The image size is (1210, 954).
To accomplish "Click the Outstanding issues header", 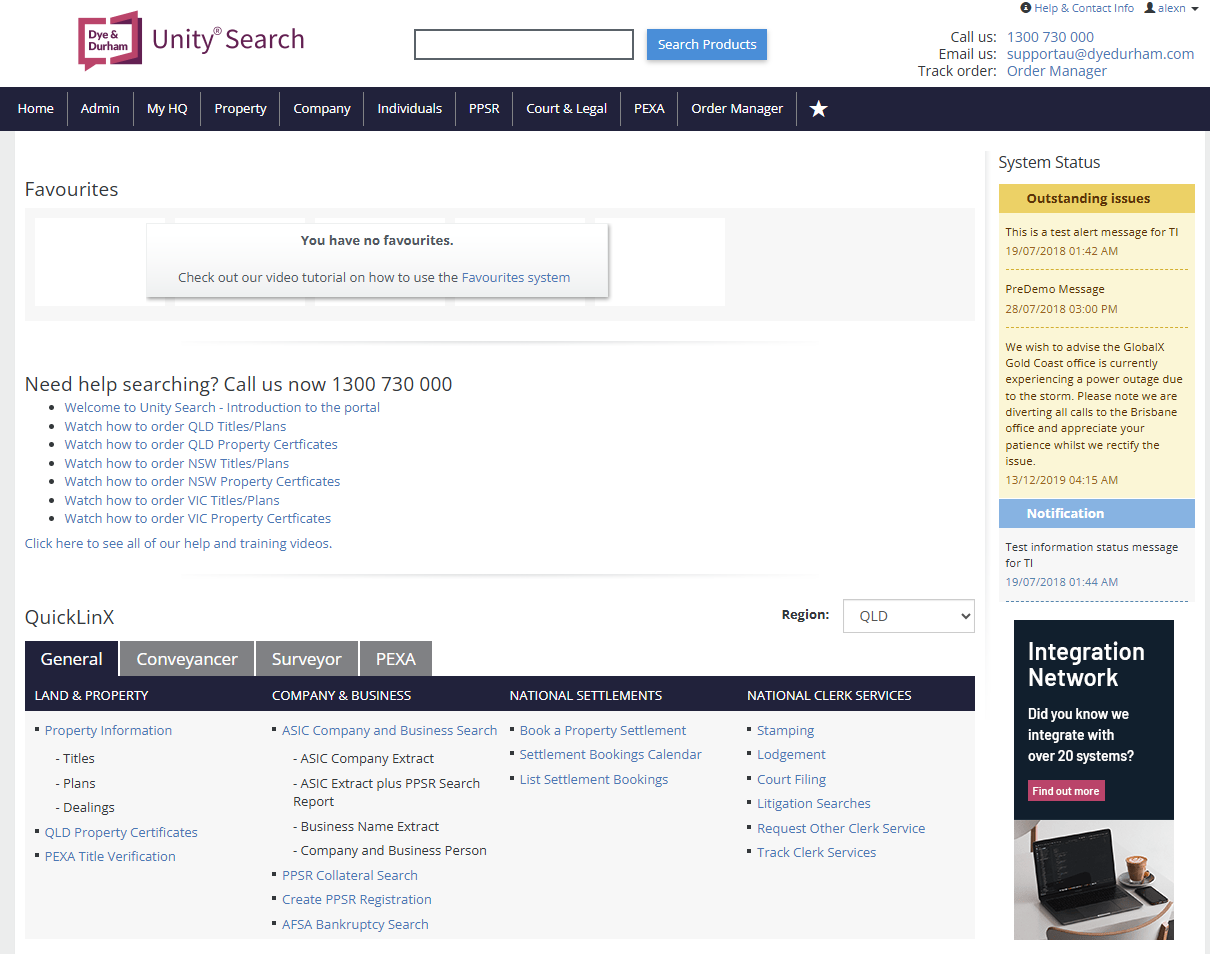I will tap(1097, 198).
